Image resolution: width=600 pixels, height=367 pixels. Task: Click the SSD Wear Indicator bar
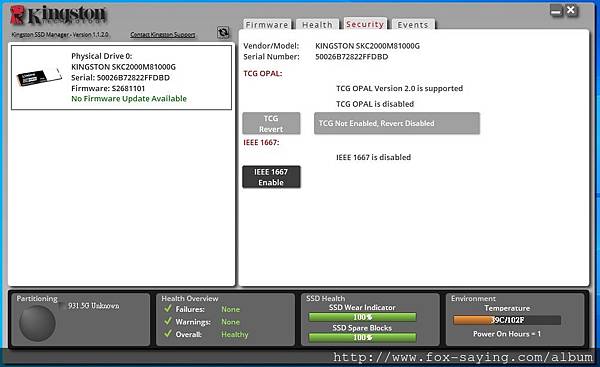(362, 317)
